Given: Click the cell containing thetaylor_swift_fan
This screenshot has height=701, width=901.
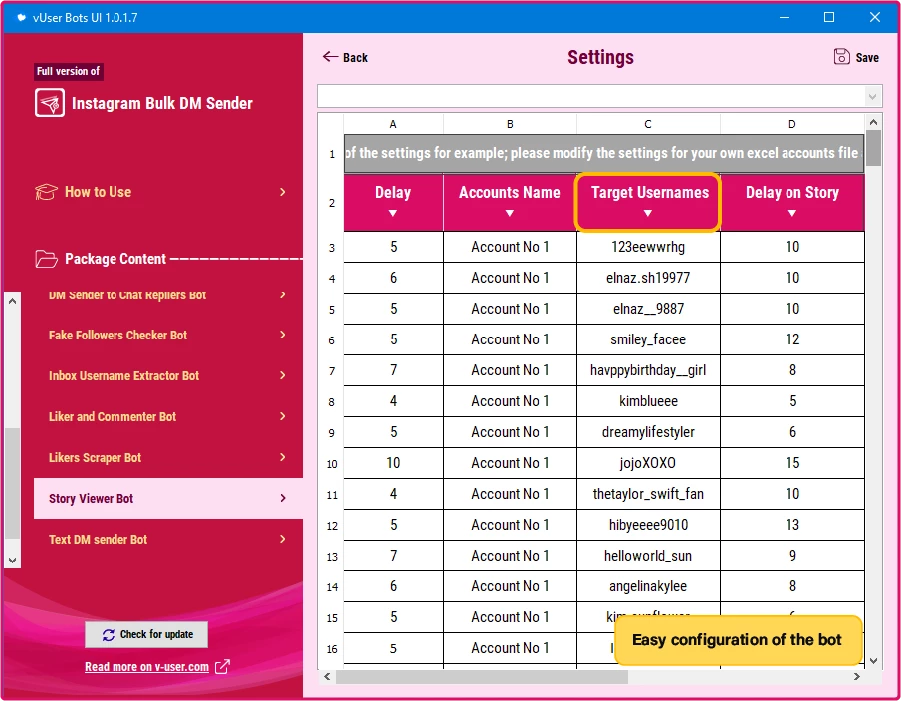Looking at the screenshot, I should (648, 494).
